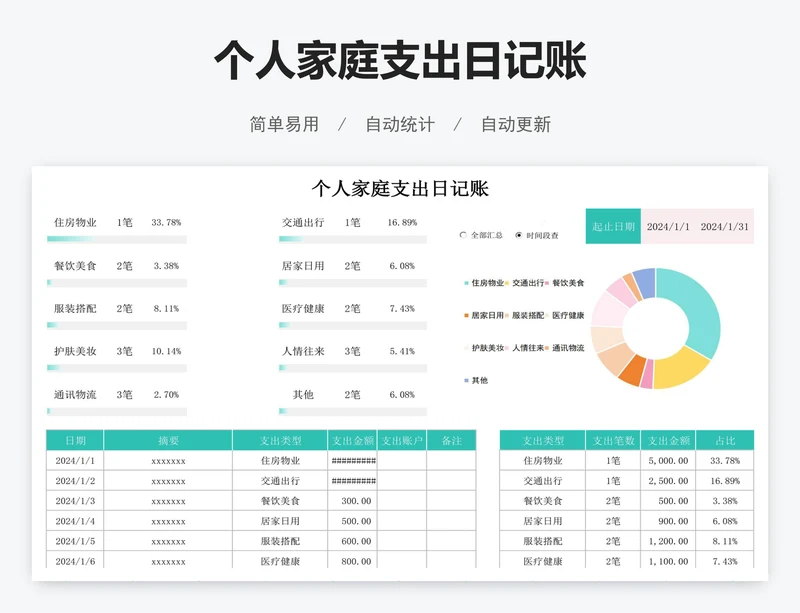Click 其他 legend entry with blue marker
The image size is (800, 613).
pyautogui.click(x=476, y=380)
